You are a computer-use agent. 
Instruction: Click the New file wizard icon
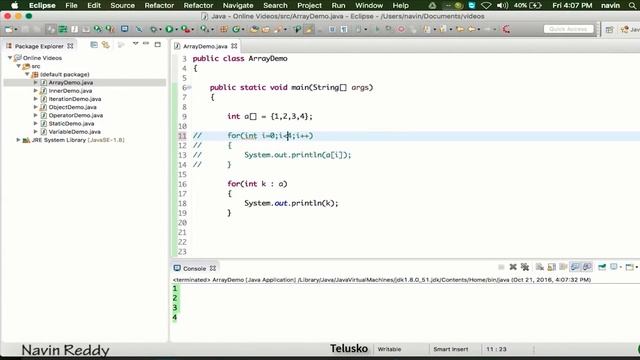click(8, 29)
